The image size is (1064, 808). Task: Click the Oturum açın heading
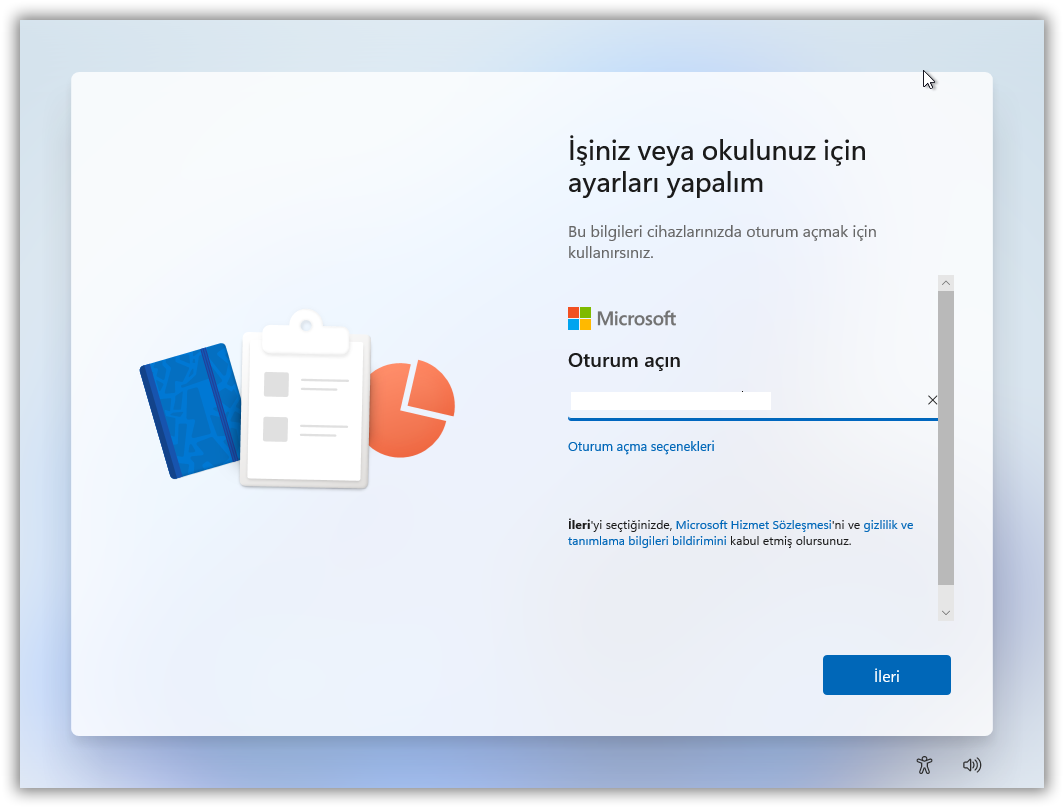(x=624, y=360)
